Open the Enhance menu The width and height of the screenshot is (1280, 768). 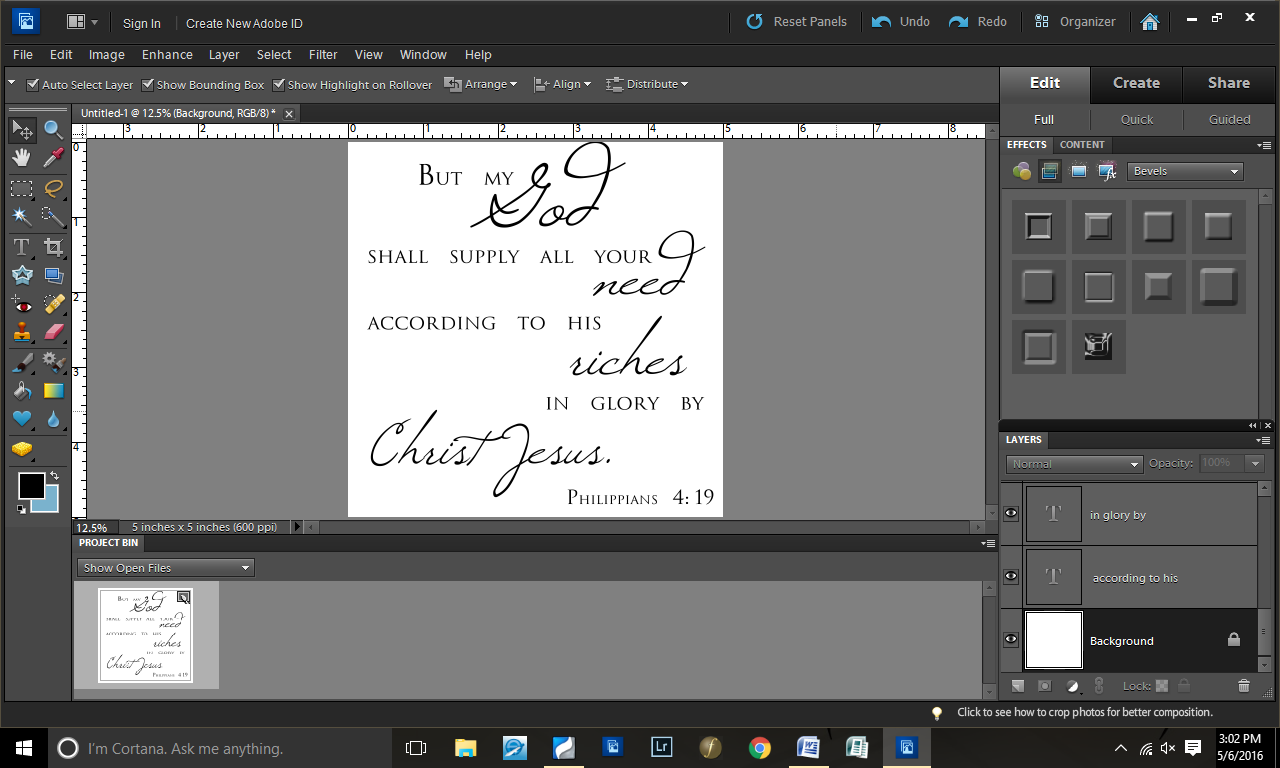(x=167, y=55)
